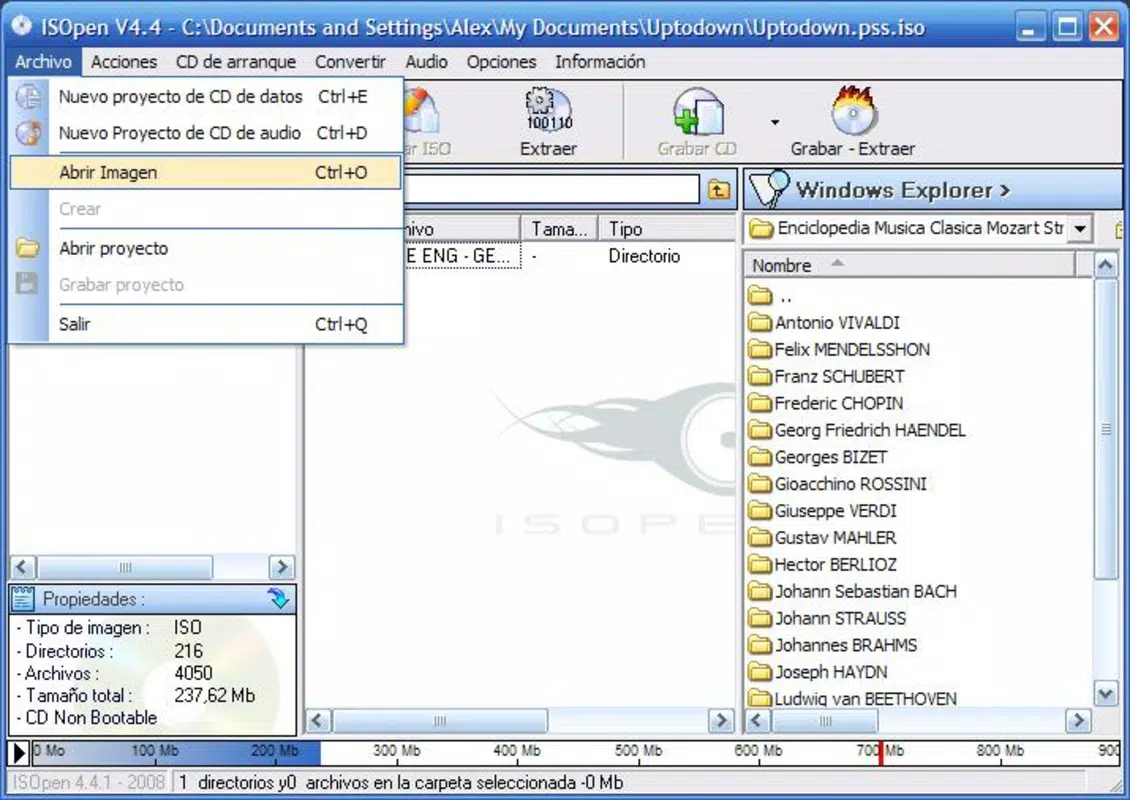Select the Frederic CHOPIN folder
The image size is (1130, 800).
pos(825,403)
